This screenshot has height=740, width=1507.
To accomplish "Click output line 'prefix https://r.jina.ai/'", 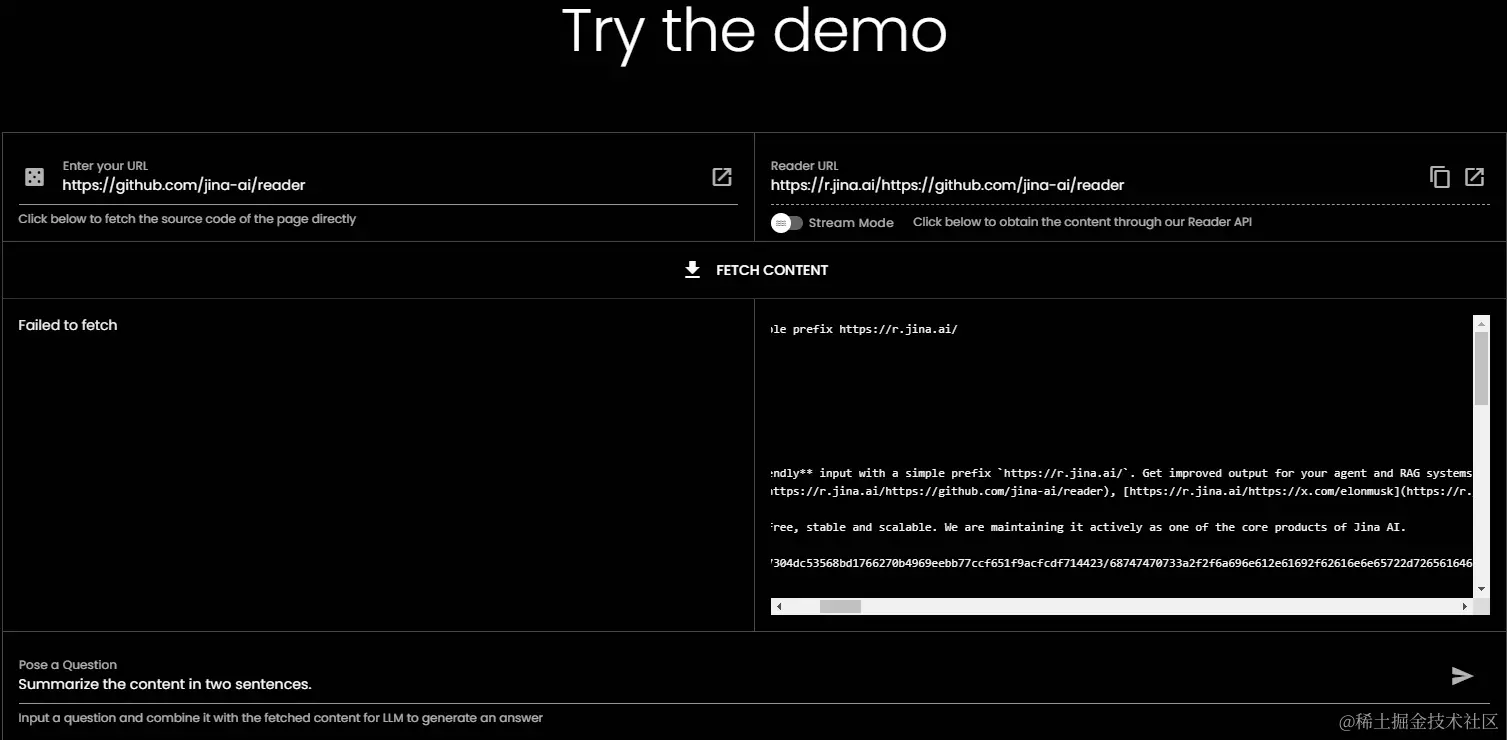I will point(865,329).
